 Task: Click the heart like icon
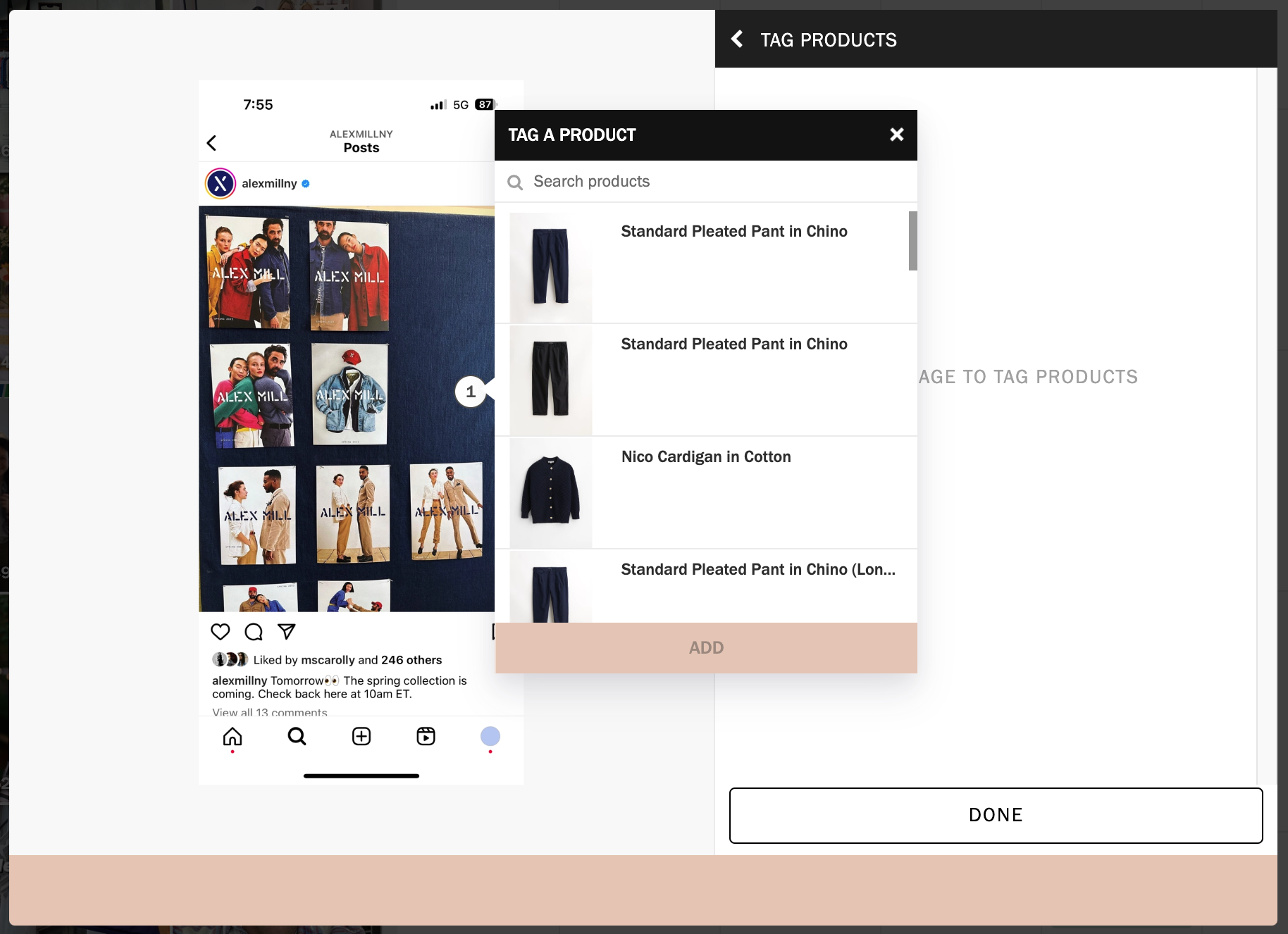pyautogui.click(x=221, y=632)
